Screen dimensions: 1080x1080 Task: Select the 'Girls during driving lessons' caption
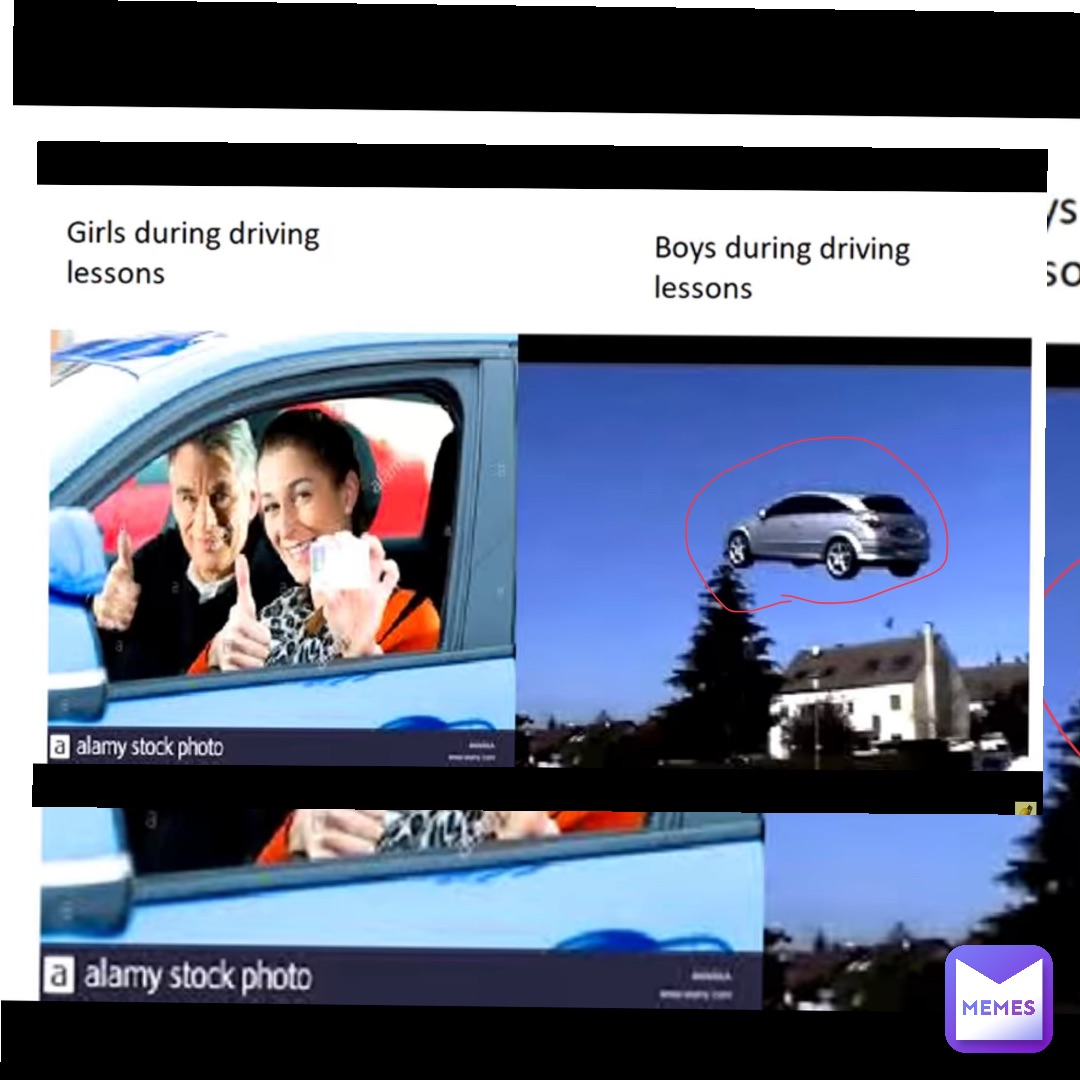tap(192, 252)
